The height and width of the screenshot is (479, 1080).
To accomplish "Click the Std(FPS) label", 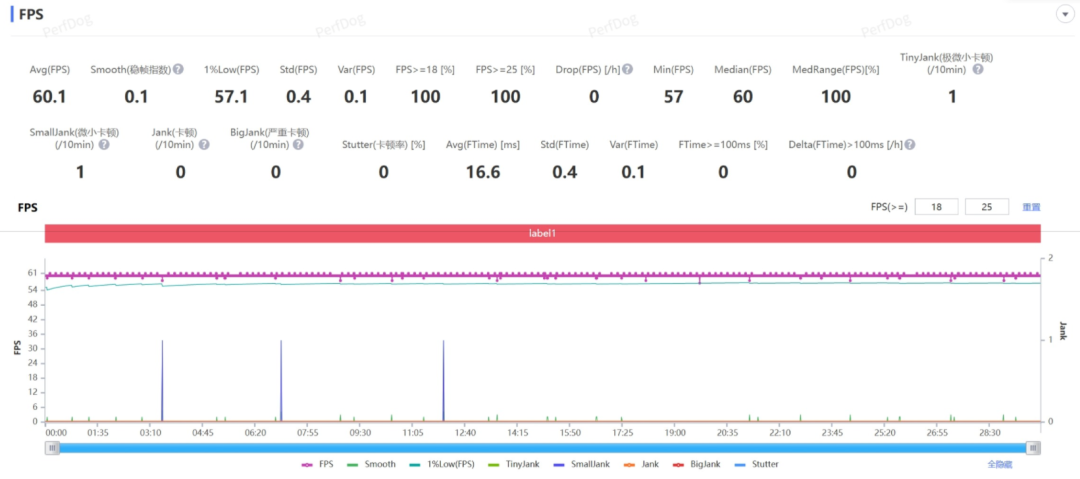I will click(x=298, y=70).
